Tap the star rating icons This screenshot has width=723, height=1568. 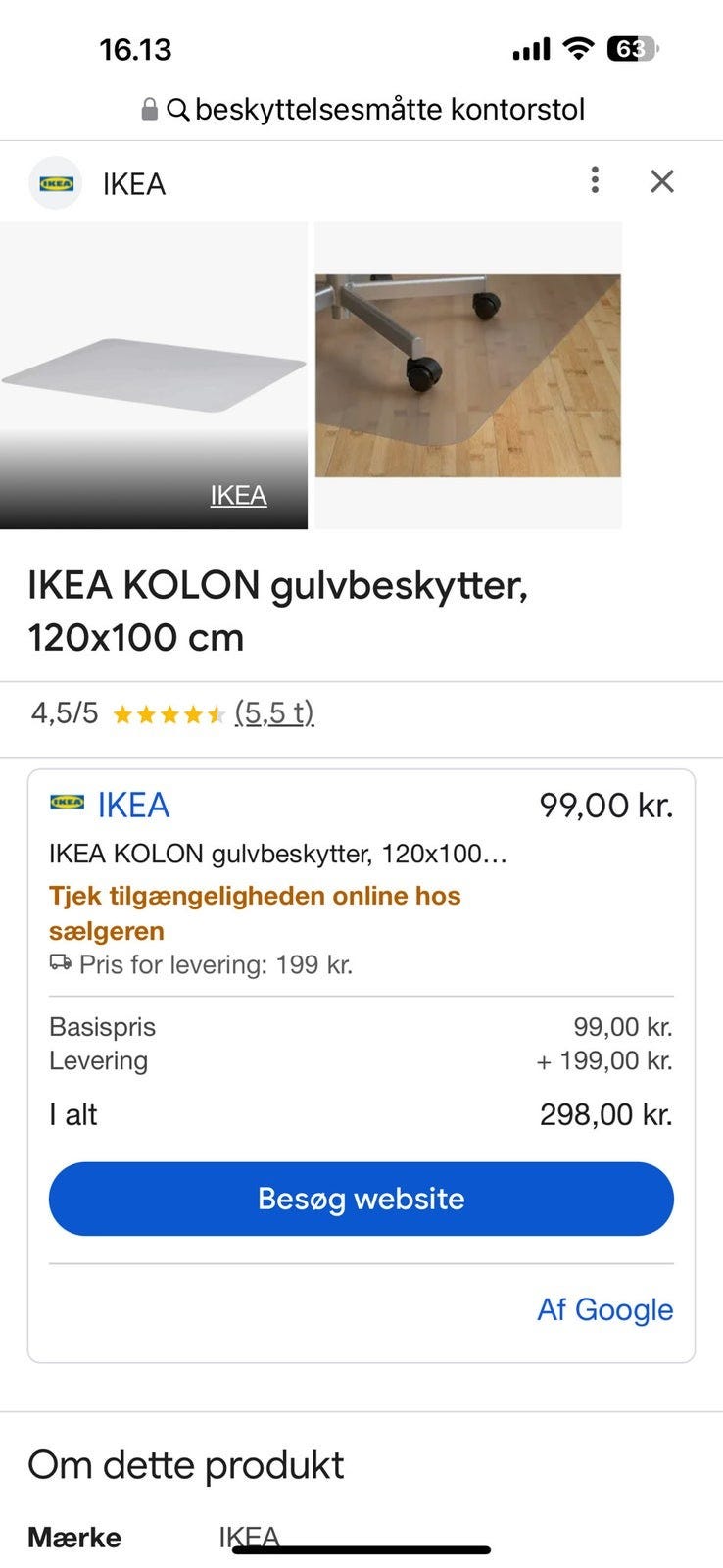pos(169,713)
